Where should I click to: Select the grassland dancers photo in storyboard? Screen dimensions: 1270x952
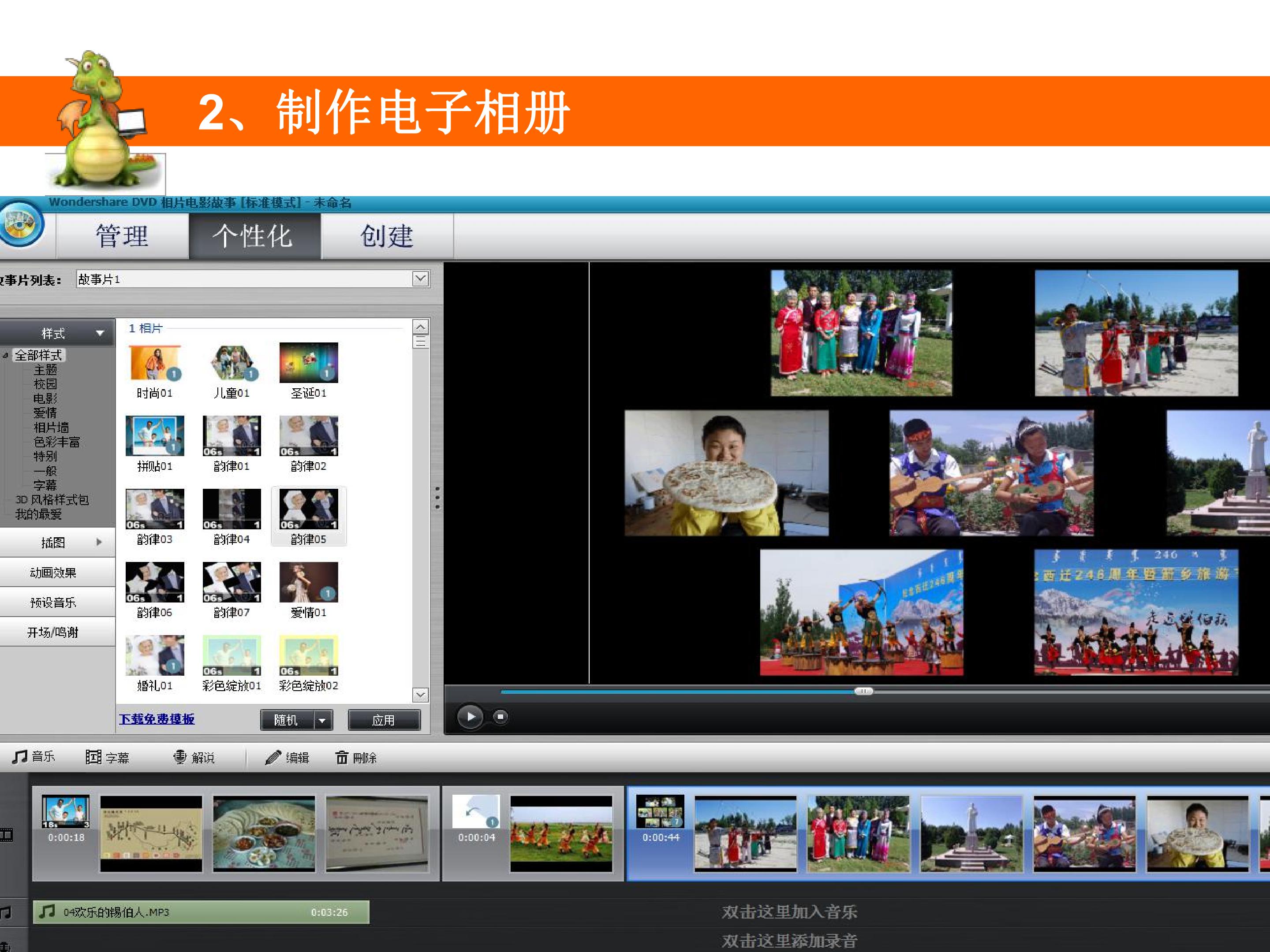(x=561, y=834)
